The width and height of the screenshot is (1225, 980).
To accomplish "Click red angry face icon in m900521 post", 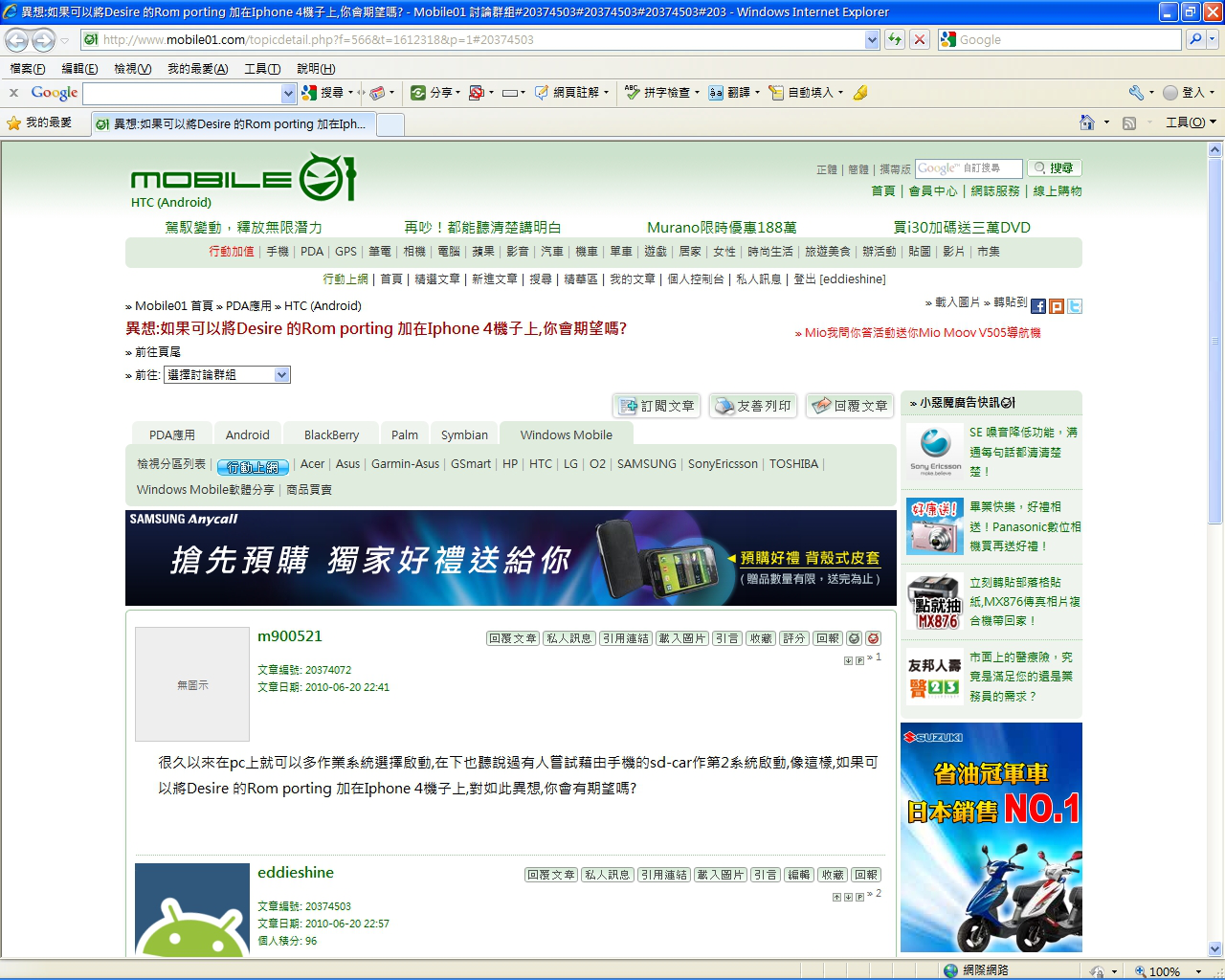I will click(873, 638).
